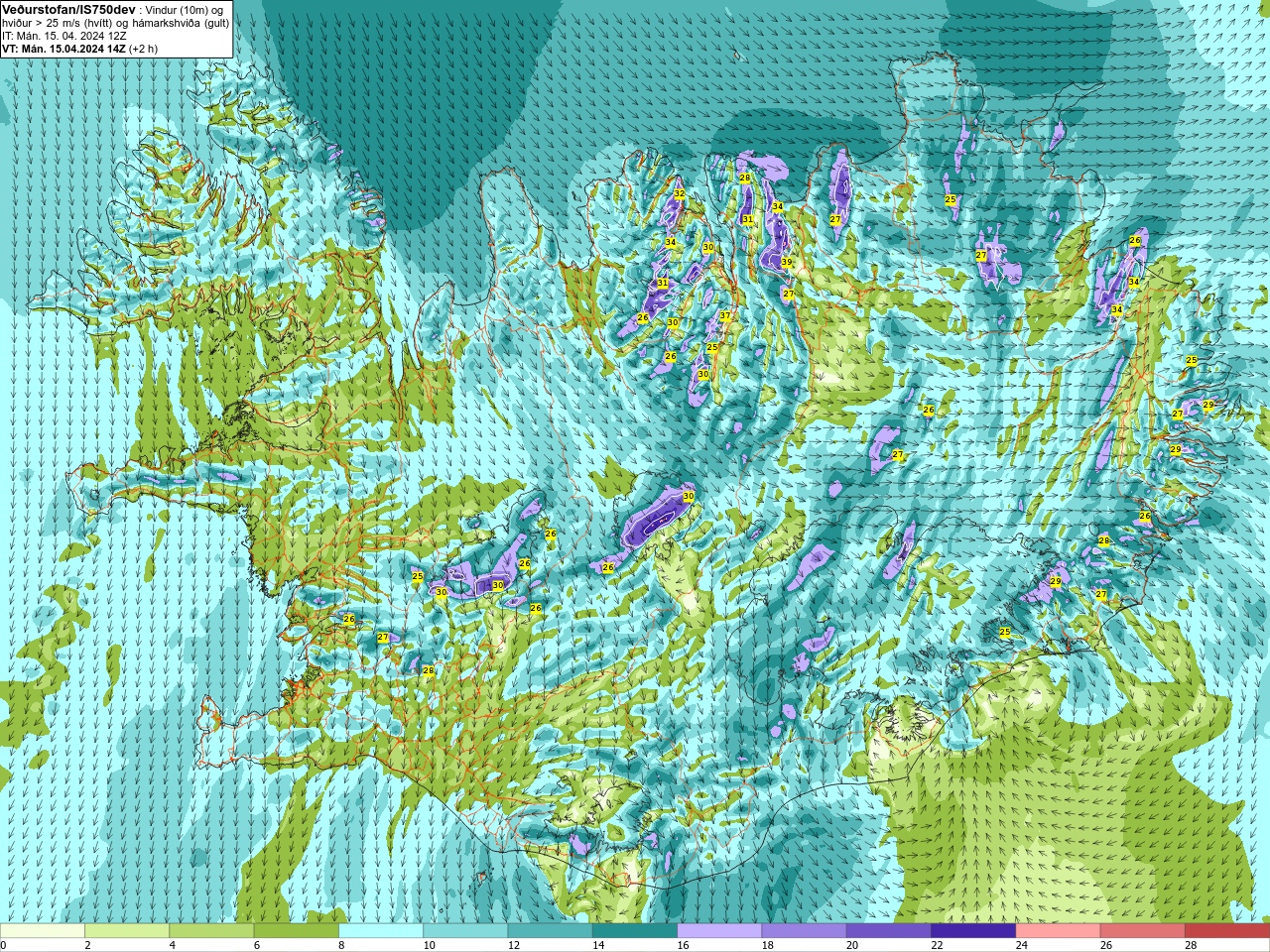Click the 18–20 m/s light purple legend swatch

tap(805, 931)
